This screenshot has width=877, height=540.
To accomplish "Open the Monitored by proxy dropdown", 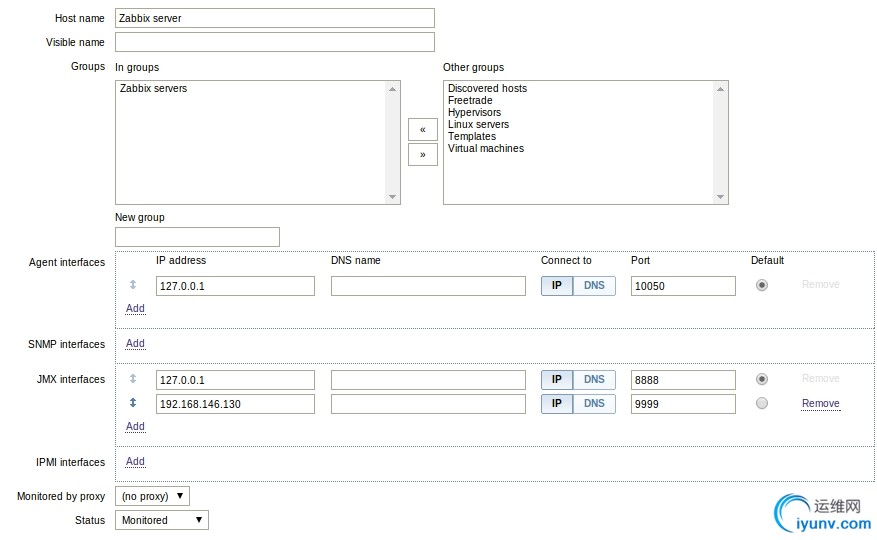I will (152, 496).
